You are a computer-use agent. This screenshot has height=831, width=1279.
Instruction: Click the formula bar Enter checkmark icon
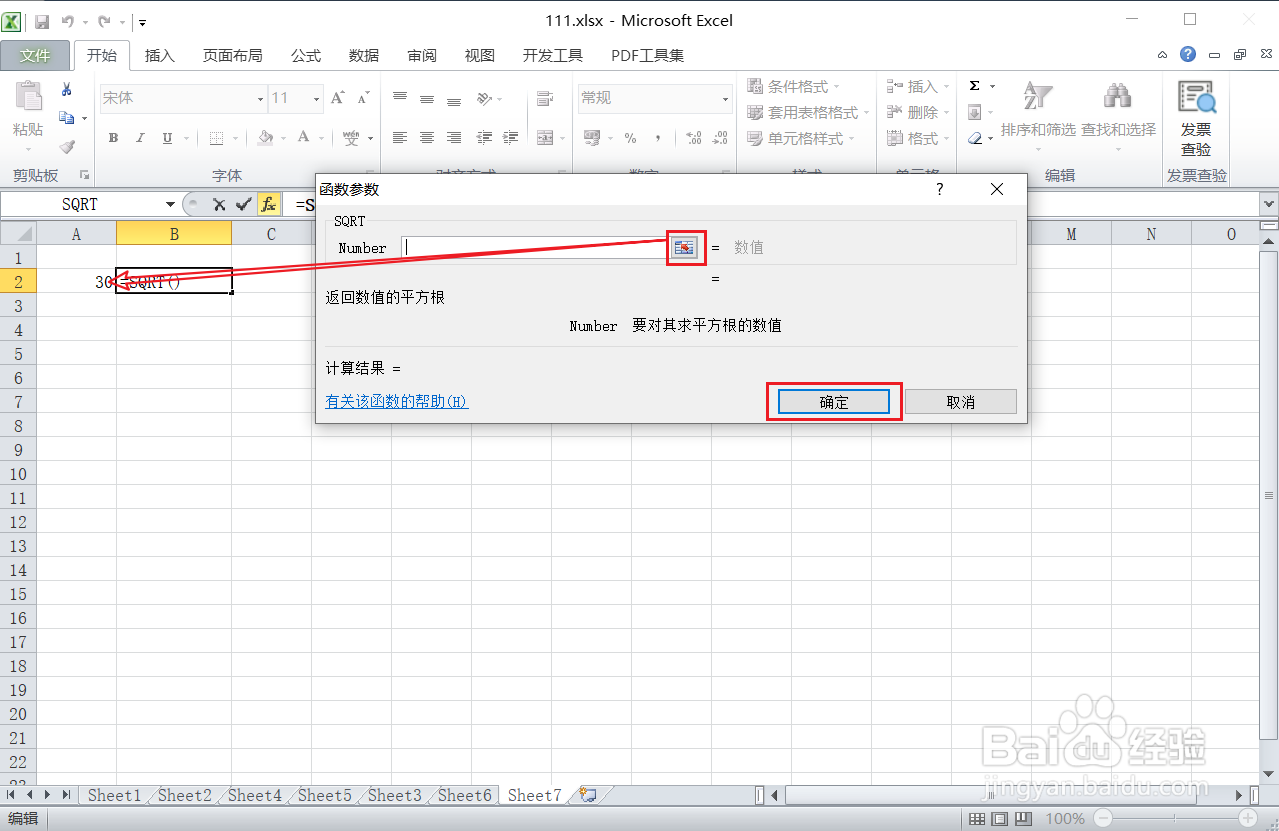243,204
